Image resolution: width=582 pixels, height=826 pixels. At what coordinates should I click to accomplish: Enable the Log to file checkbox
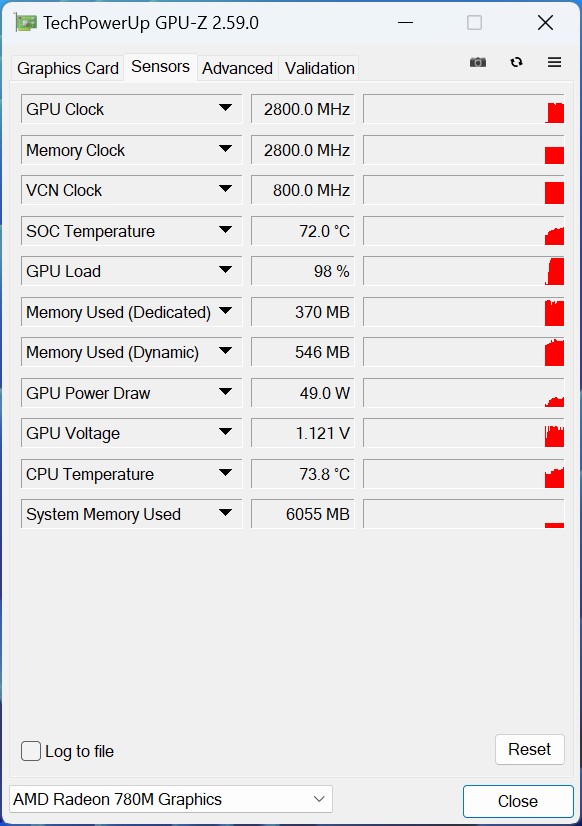[x=31, y=751]
